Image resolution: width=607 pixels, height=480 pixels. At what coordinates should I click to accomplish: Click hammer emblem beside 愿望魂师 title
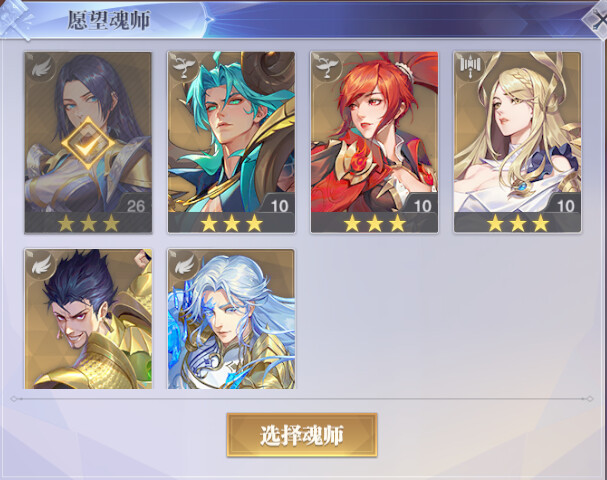(x=15, y=19)
